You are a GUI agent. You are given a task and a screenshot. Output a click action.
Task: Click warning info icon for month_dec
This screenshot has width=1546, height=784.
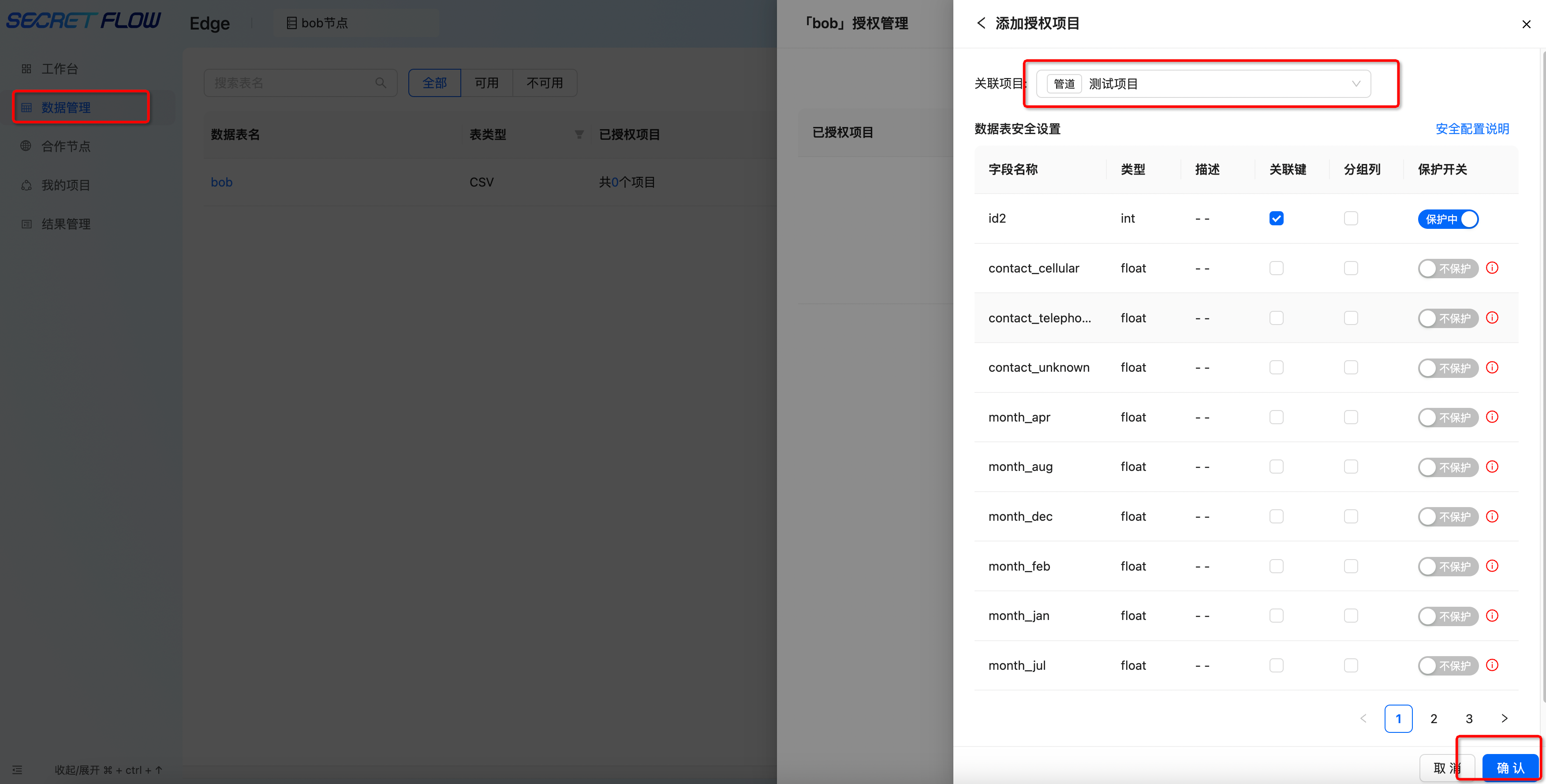pyautogui.click(x=1492, y=516)
